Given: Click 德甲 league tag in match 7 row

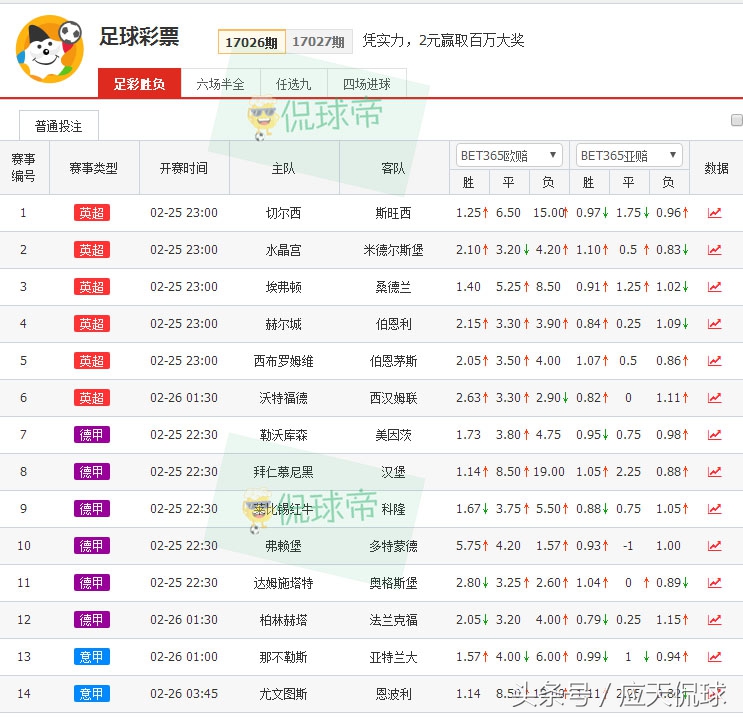Looking at the screenshot, I should click(92, 435).
